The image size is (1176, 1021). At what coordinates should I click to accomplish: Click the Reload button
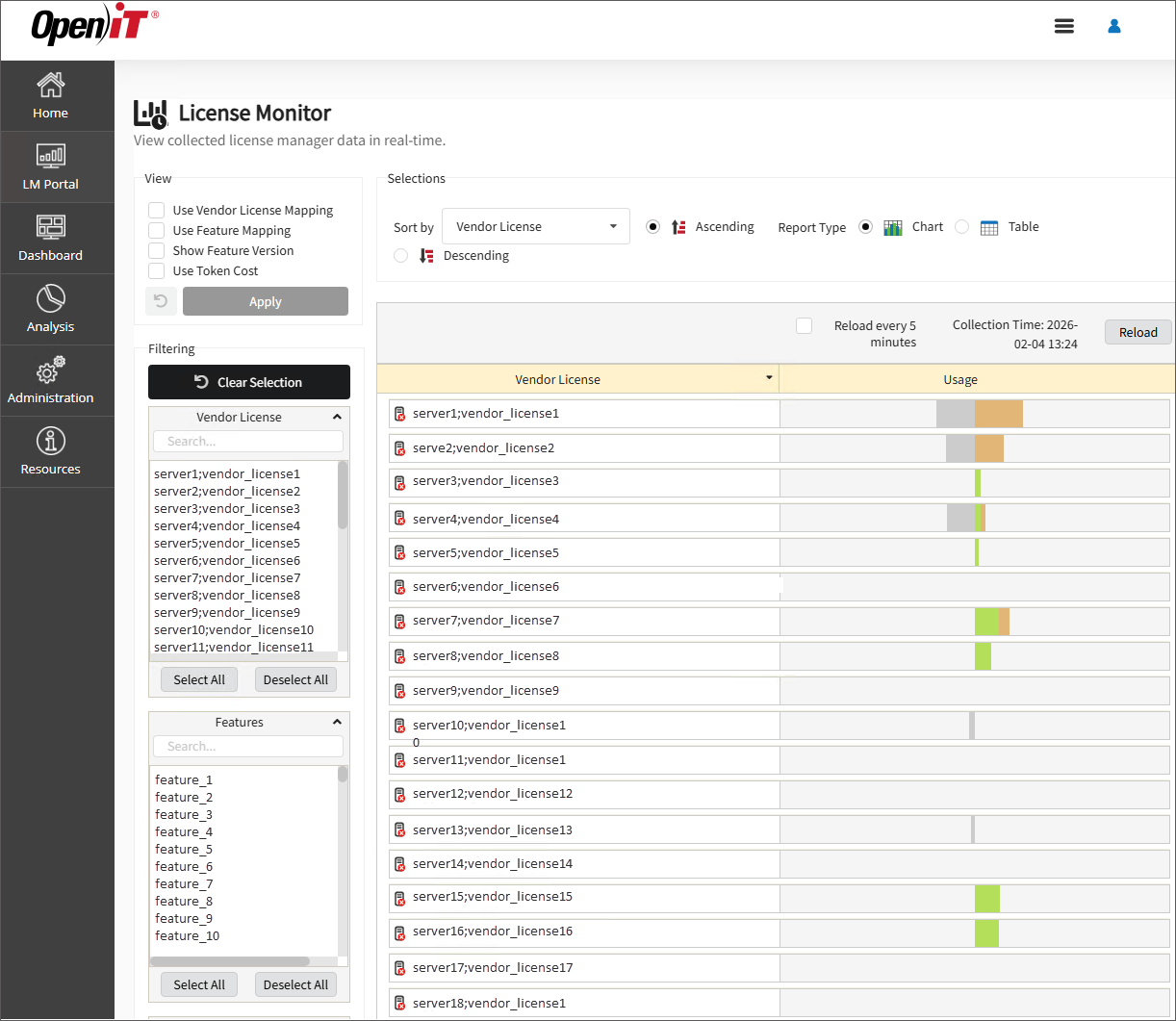(x=1138, y=332)
